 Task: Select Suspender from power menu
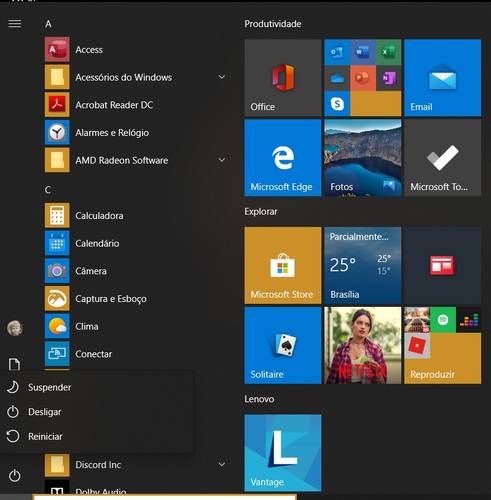[97, 387]
